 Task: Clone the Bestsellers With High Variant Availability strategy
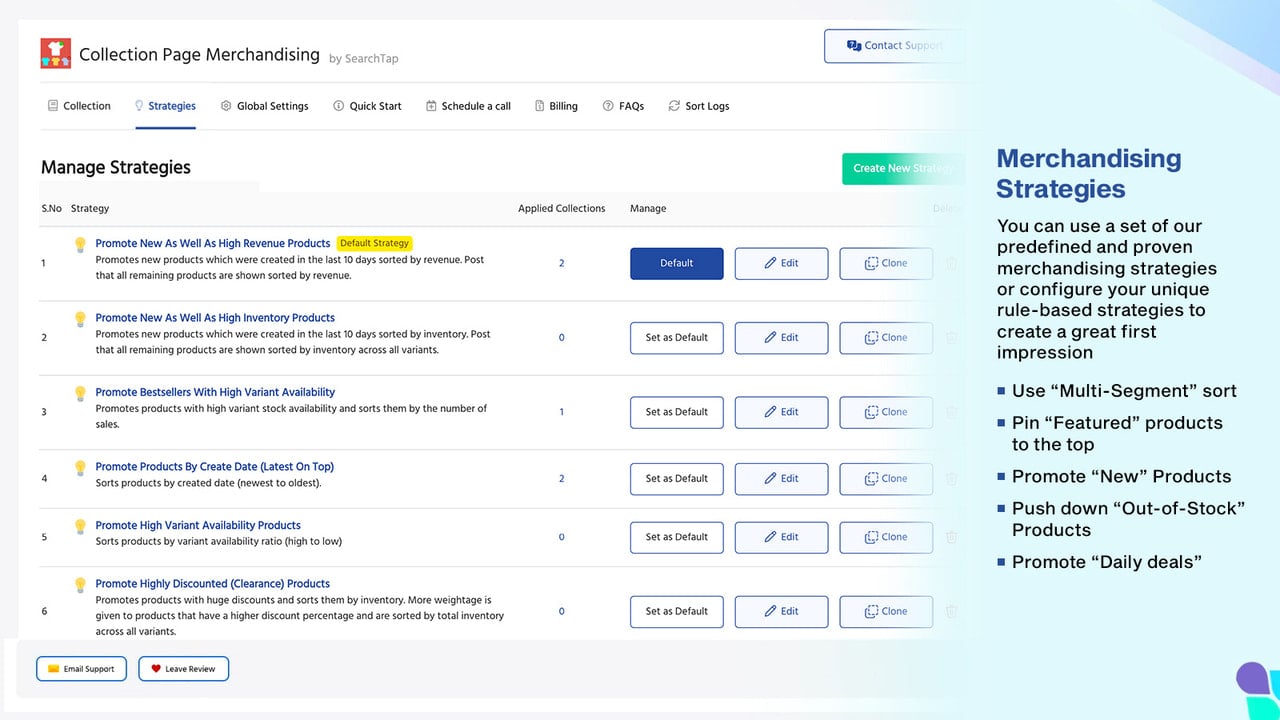pos(886,412)
